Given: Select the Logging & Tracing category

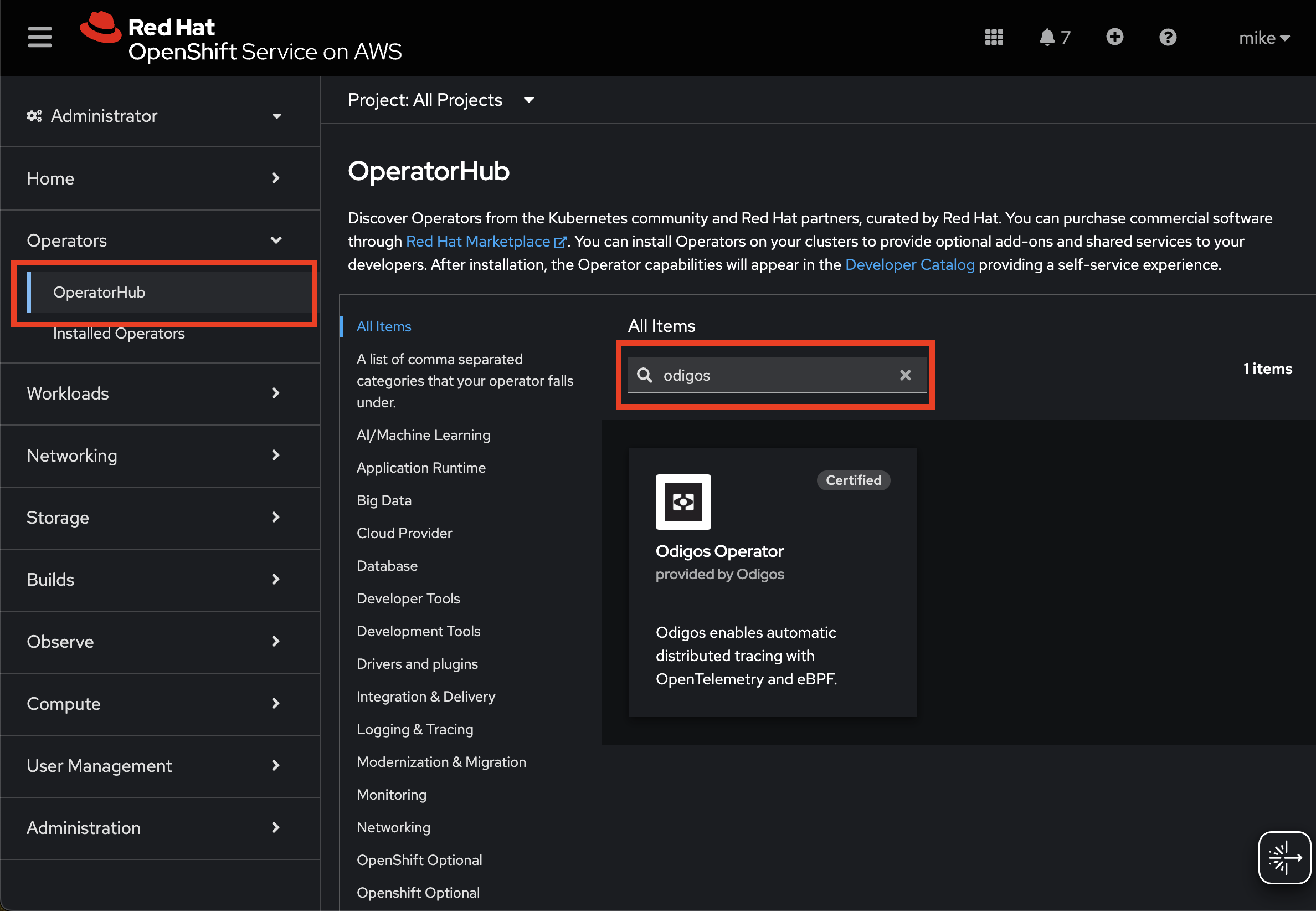Looking at the screenshot, I should point(415,729).
